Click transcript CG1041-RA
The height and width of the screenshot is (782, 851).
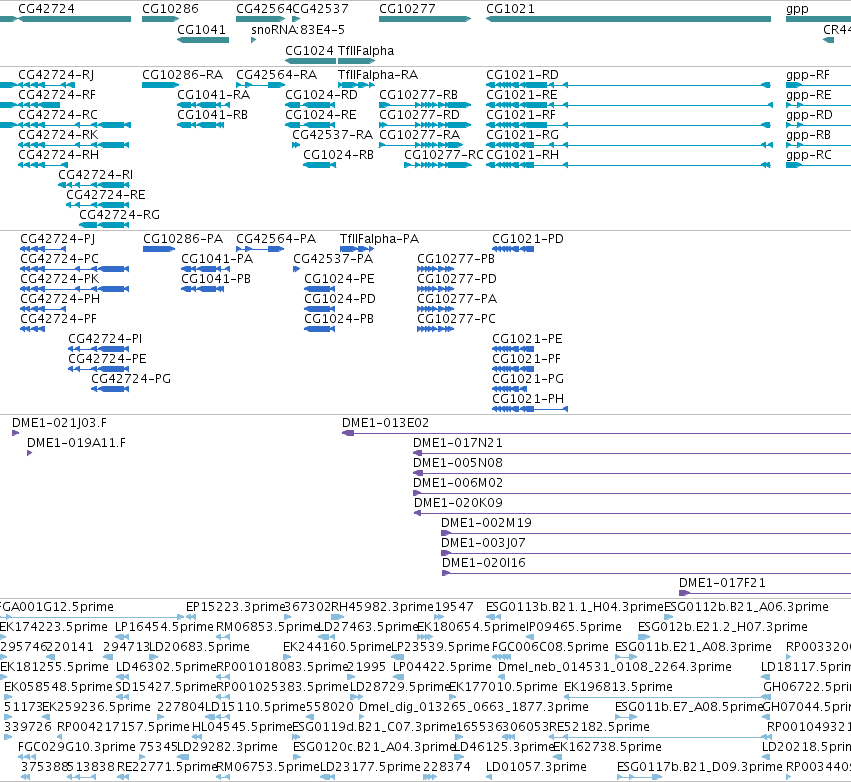214,95
